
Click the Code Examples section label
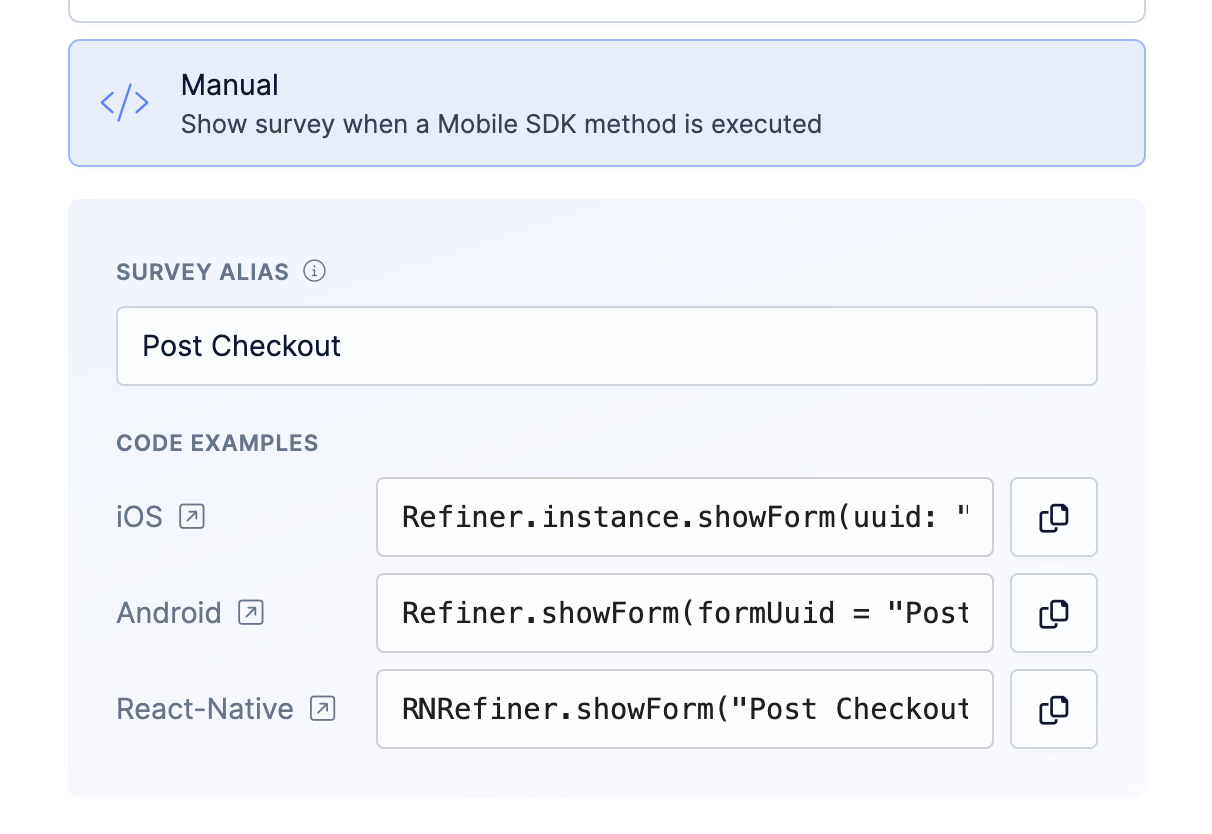pyautogui.click(x=217, y=443)
